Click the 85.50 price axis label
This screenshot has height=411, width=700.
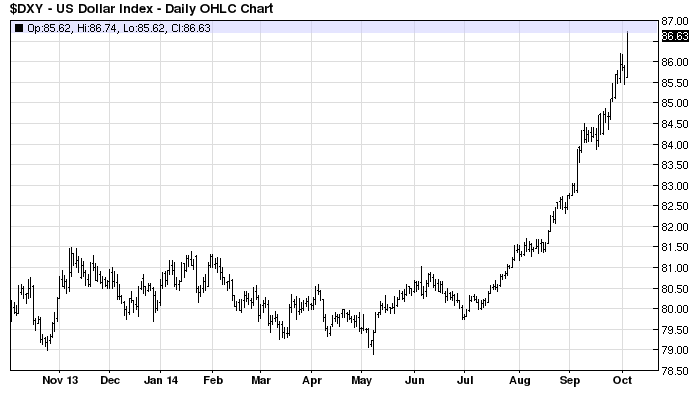point(675,83)
